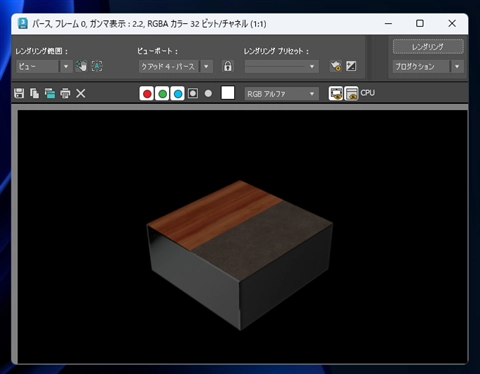Toggle monochrome display mode
Viewport: 480px width, 374px height.
[208, 93]
